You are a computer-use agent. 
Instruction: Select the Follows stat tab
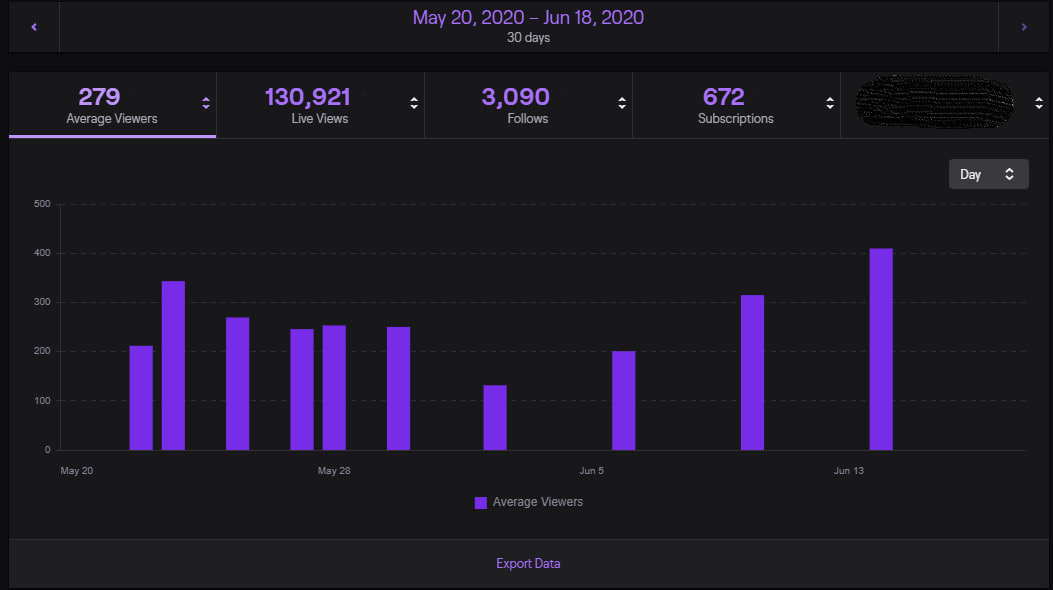point(528,105)
